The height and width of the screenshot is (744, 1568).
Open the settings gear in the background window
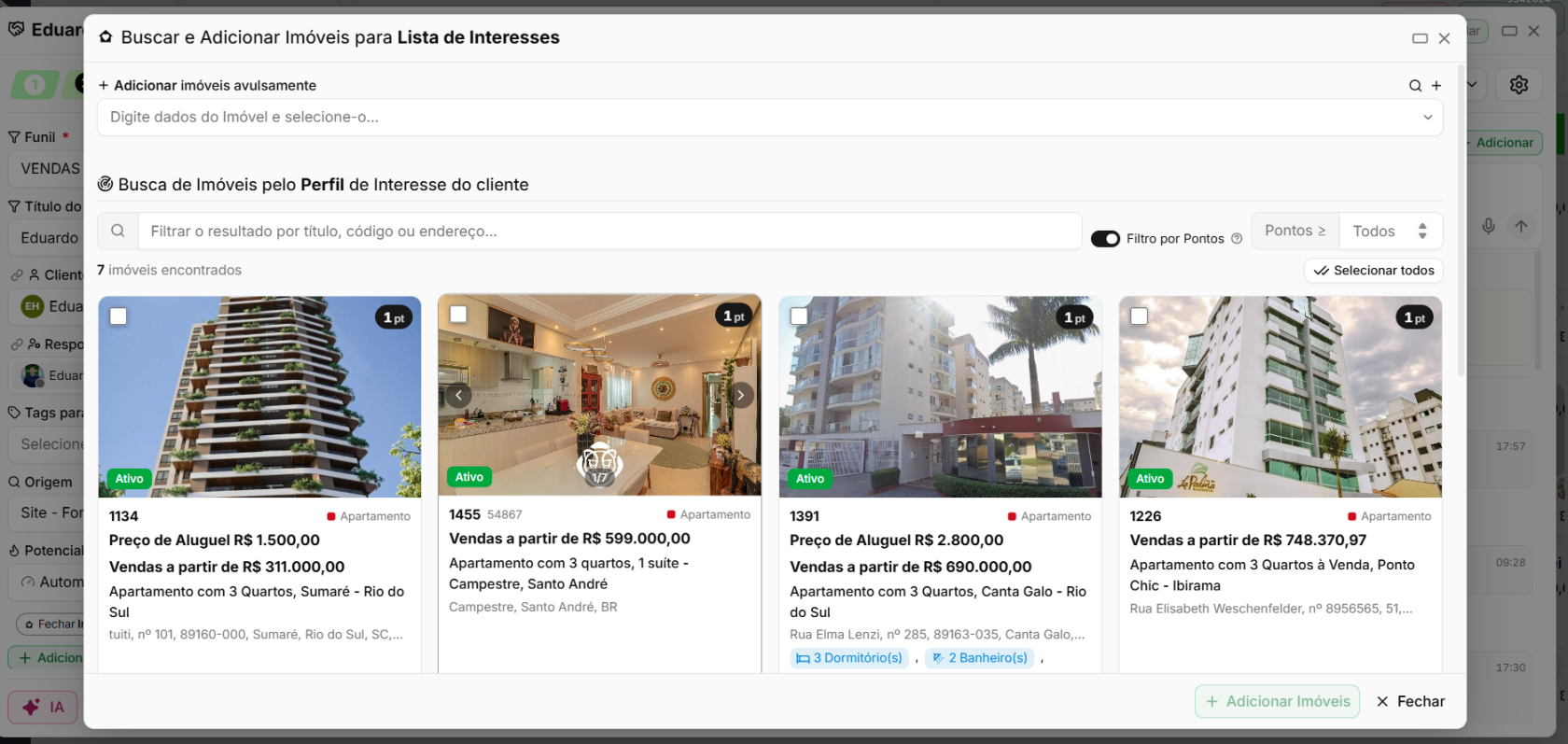tap(1519, 85)
